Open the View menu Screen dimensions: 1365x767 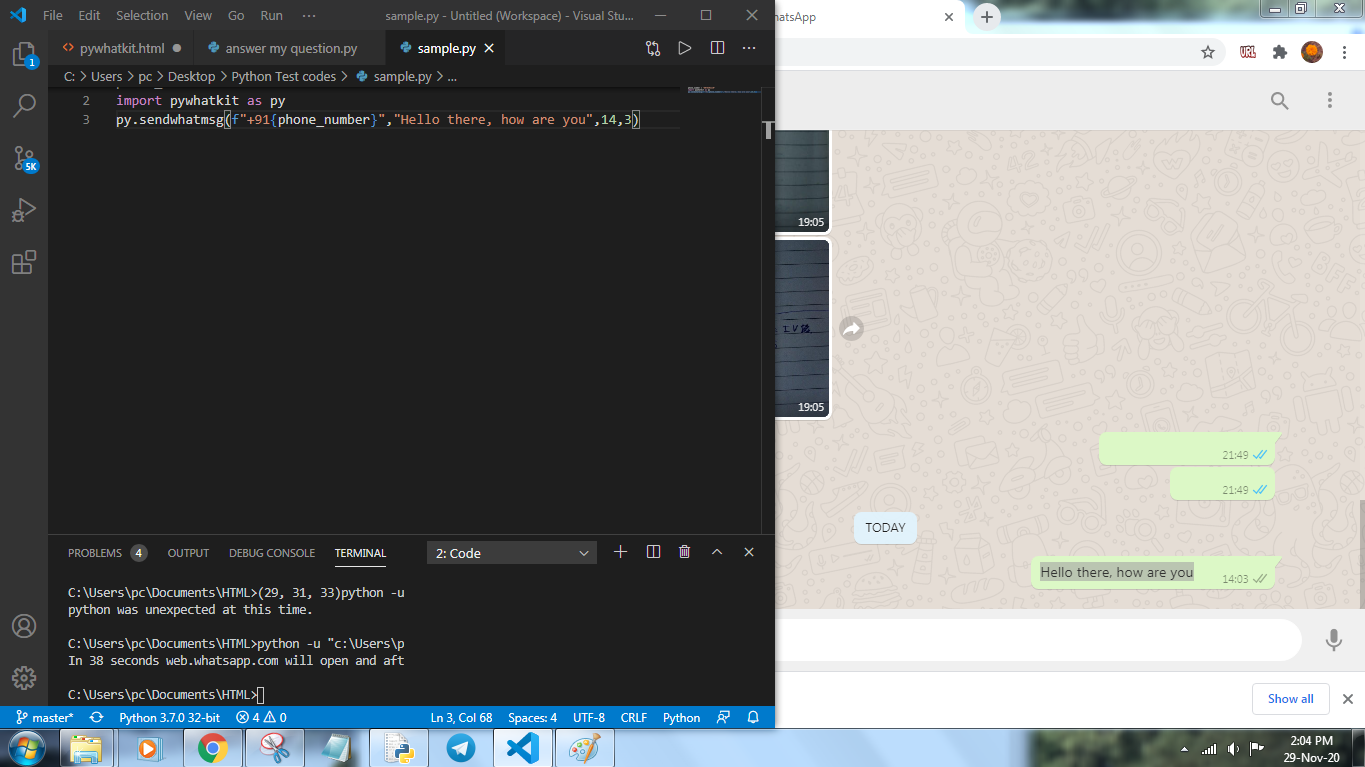198,16
